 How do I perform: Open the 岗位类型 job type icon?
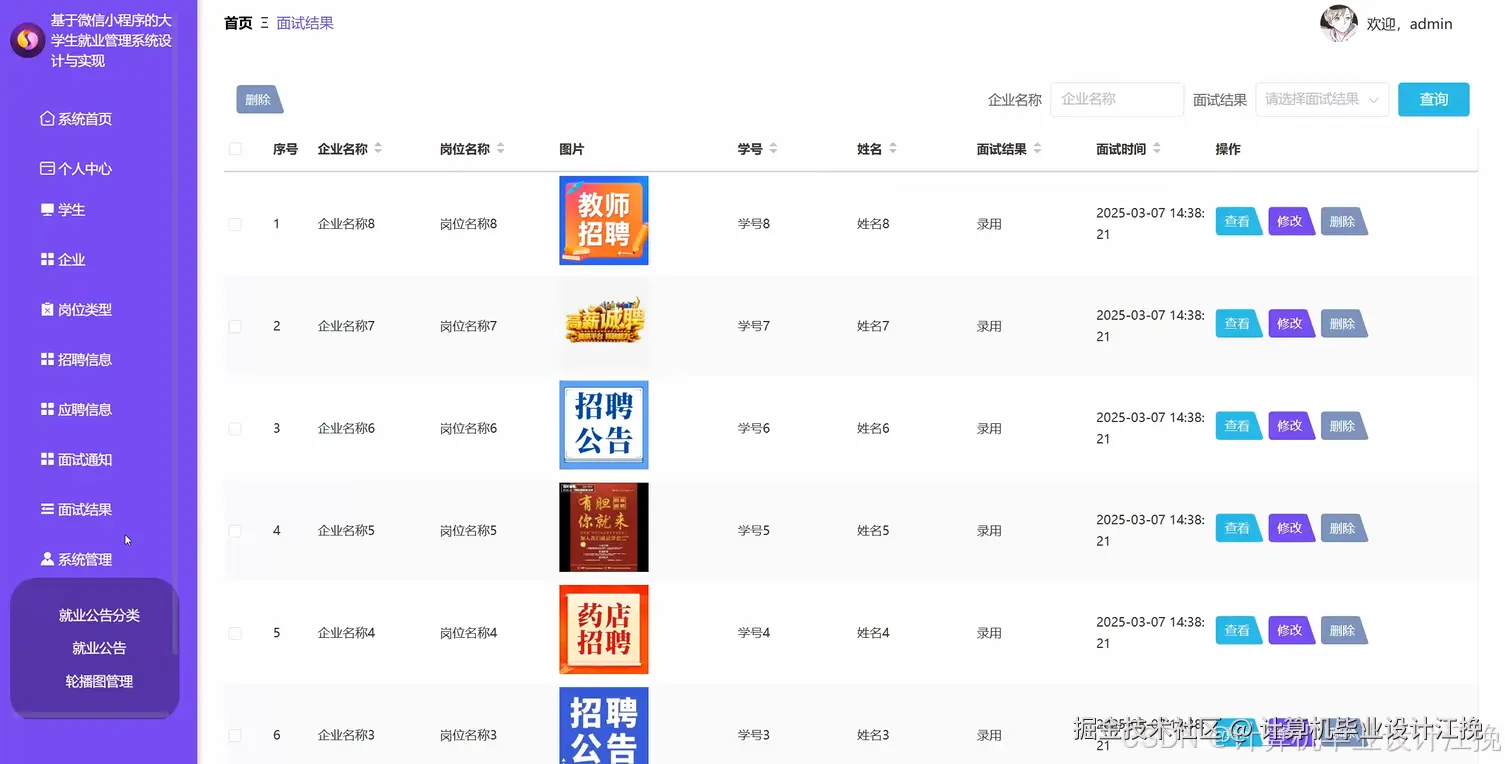(x=45, y=309)
